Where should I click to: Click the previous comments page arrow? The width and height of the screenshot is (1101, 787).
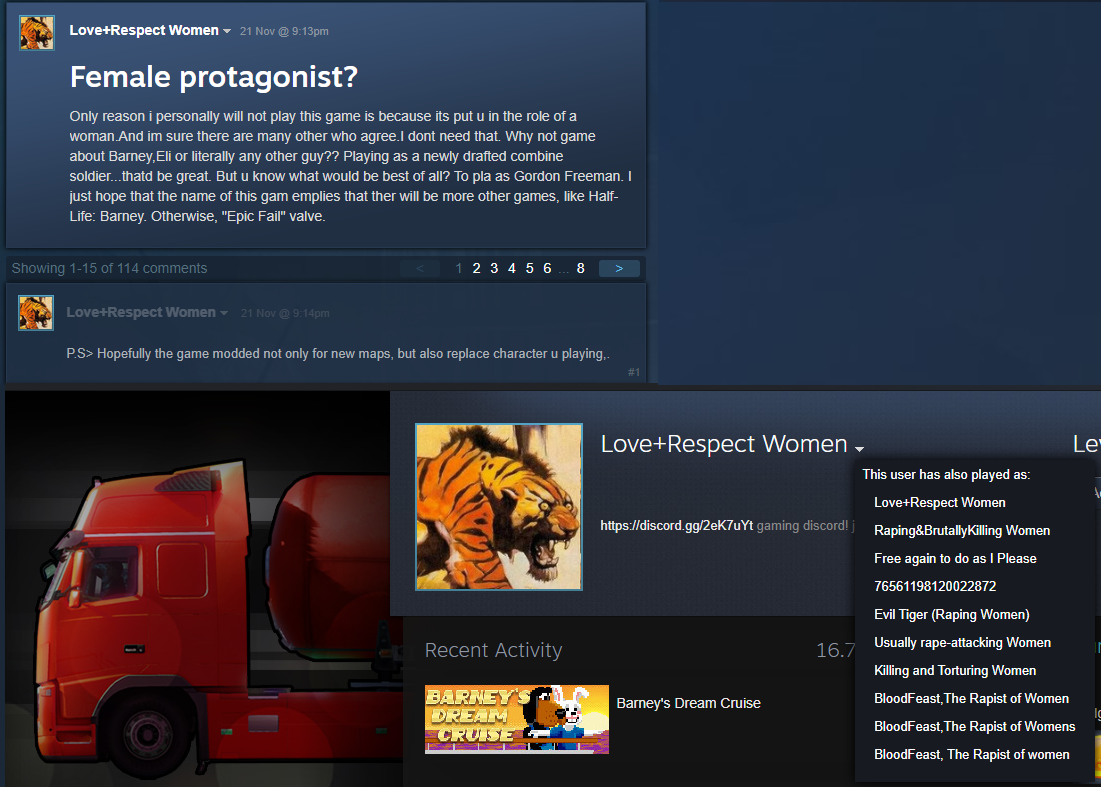coord(420,268)
